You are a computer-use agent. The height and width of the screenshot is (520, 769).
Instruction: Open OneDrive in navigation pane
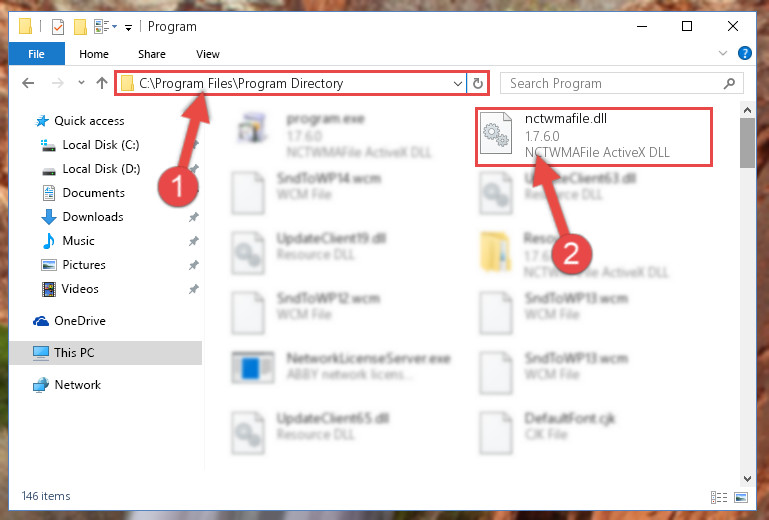pyautogui.click(x=80, y=321)
